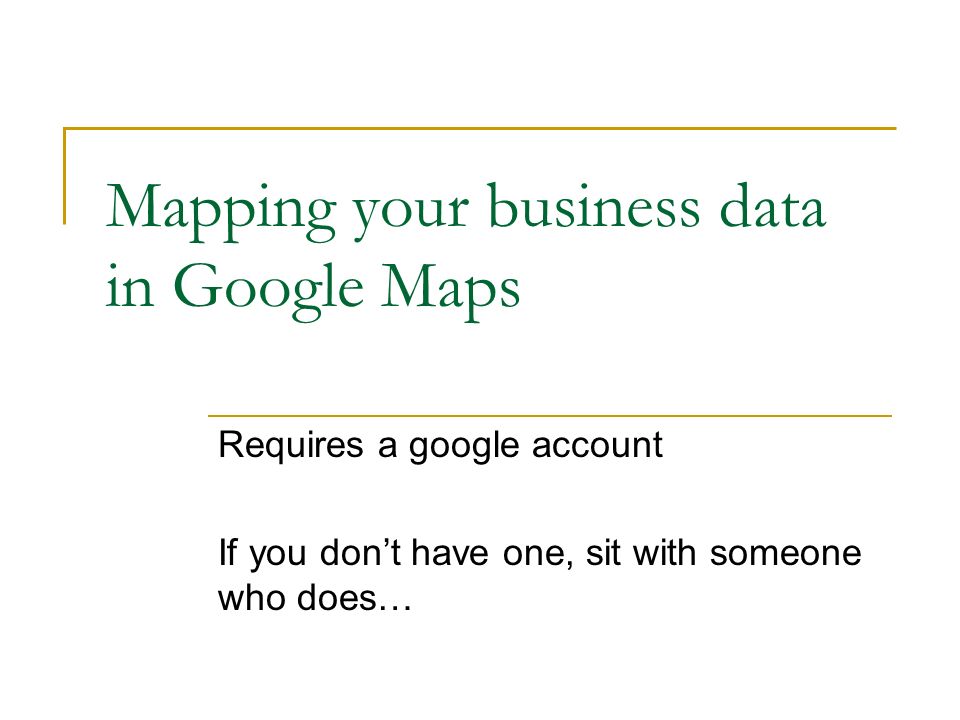960x720 pixels.
Task: Click the word "Maps" in the title
Action: coord(451,291)
